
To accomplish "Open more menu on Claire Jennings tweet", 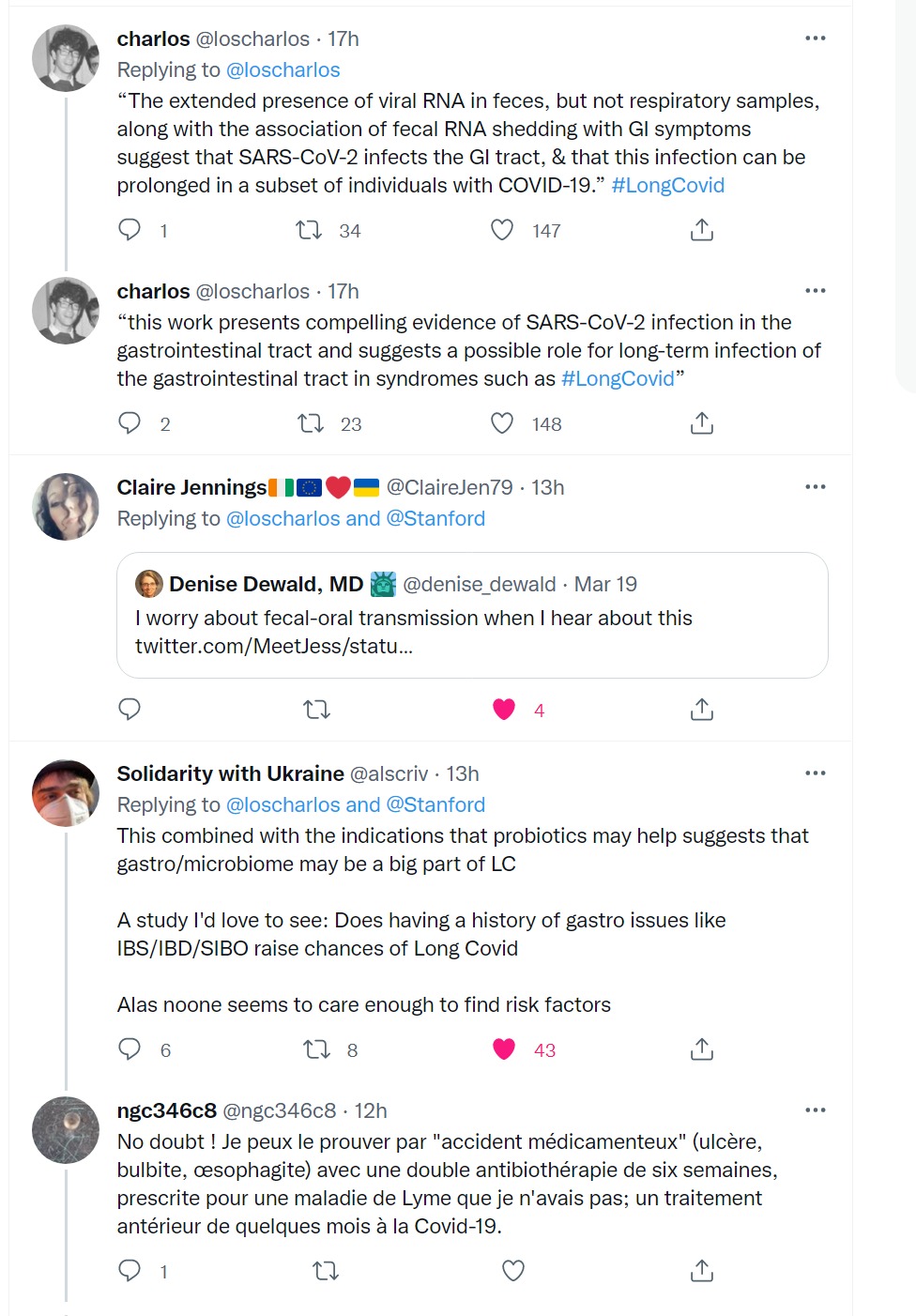I will (x=816, y=487).
